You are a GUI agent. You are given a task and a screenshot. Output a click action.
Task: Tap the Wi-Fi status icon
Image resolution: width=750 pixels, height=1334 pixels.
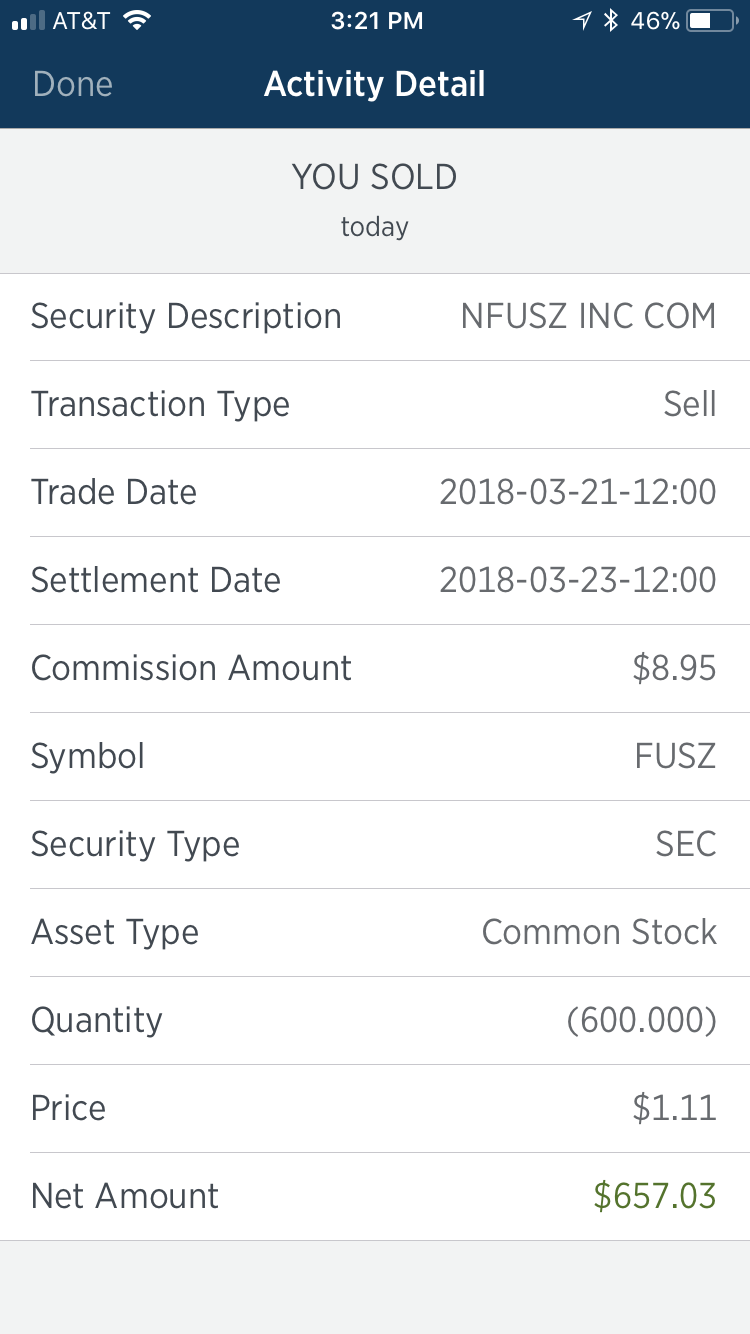137,21
